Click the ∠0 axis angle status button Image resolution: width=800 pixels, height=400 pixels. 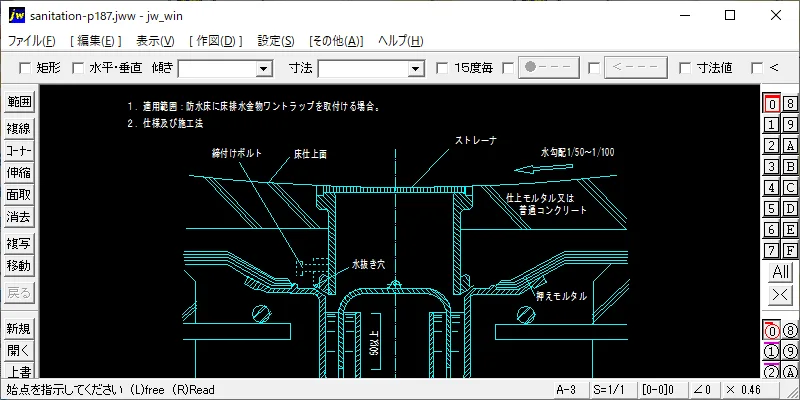click(x=703, y=390)
